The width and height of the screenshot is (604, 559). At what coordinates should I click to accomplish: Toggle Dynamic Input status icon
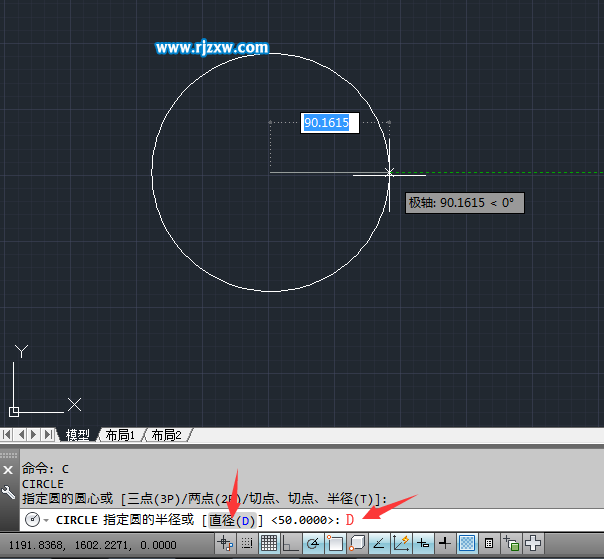pos(423,544)
